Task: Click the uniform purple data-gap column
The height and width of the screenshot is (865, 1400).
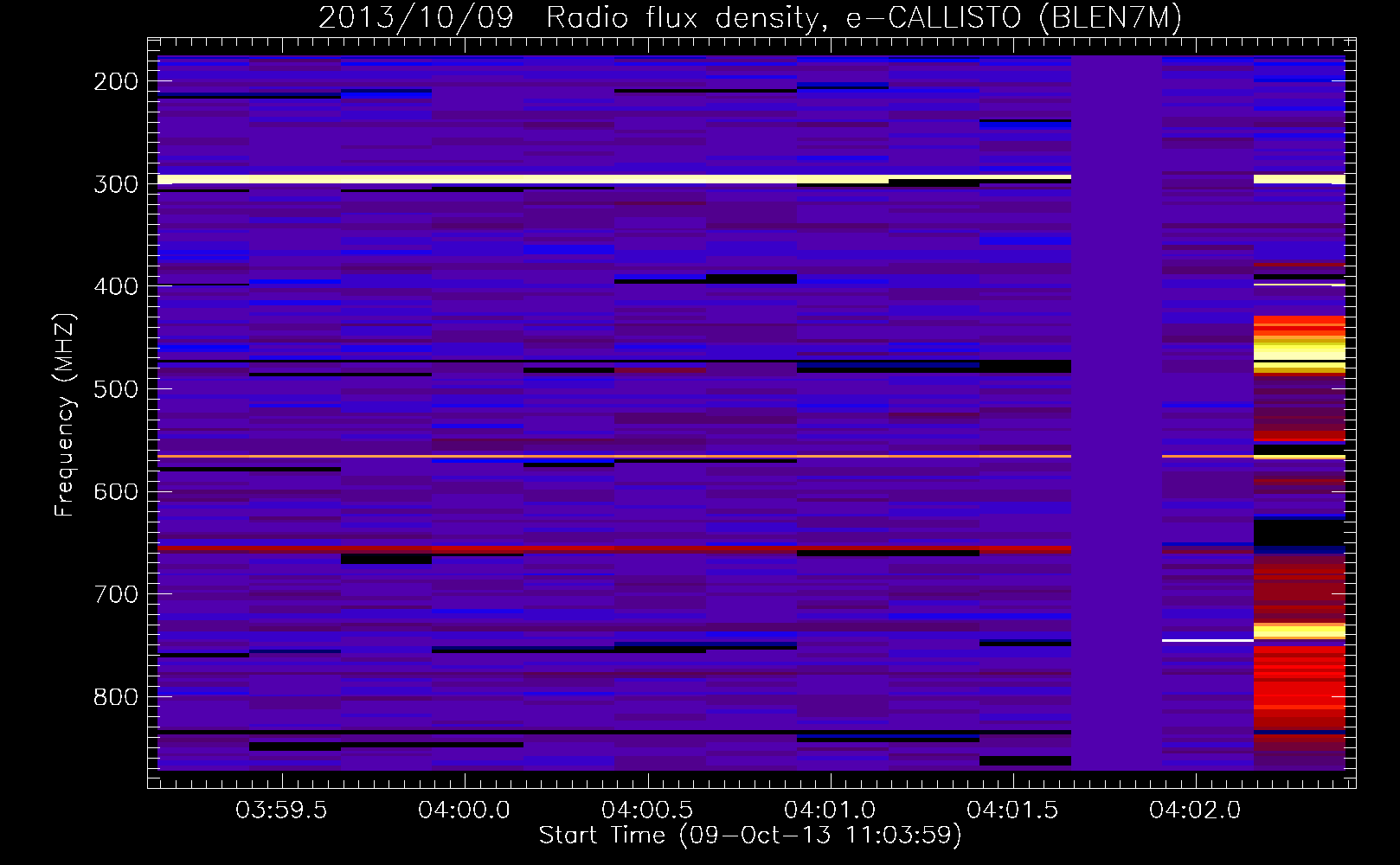Action: [1117, 413]
